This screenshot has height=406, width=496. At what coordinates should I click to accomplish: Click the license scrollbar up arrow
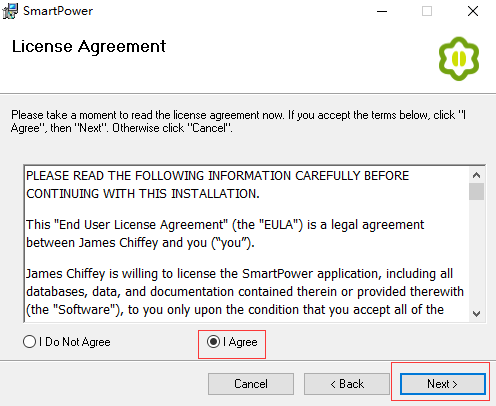[x=476, y=175]
